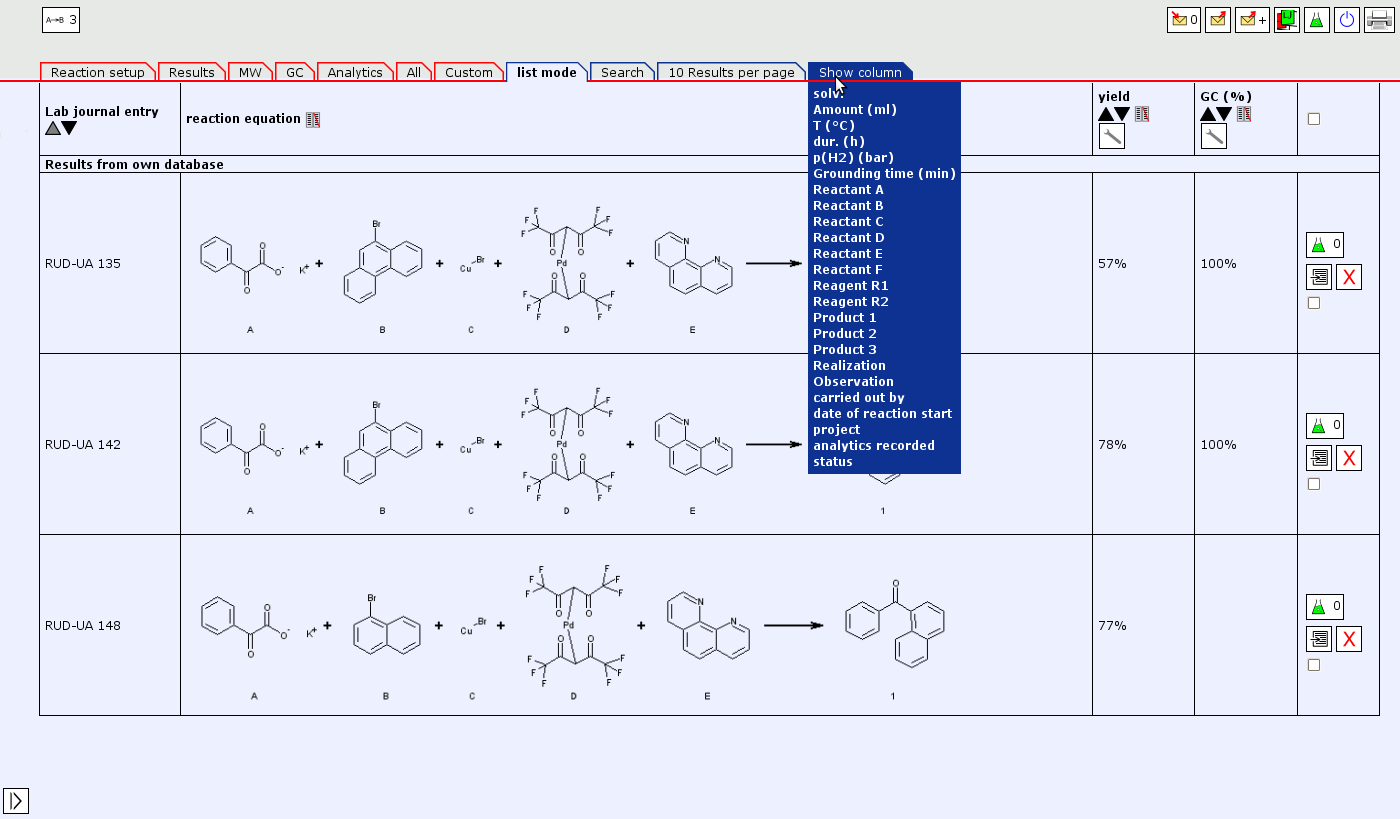This screenshot has width=1400, height=819.
Task: Click the RUD-UA 135 journal entry text
Action: [x=83, y=264]
